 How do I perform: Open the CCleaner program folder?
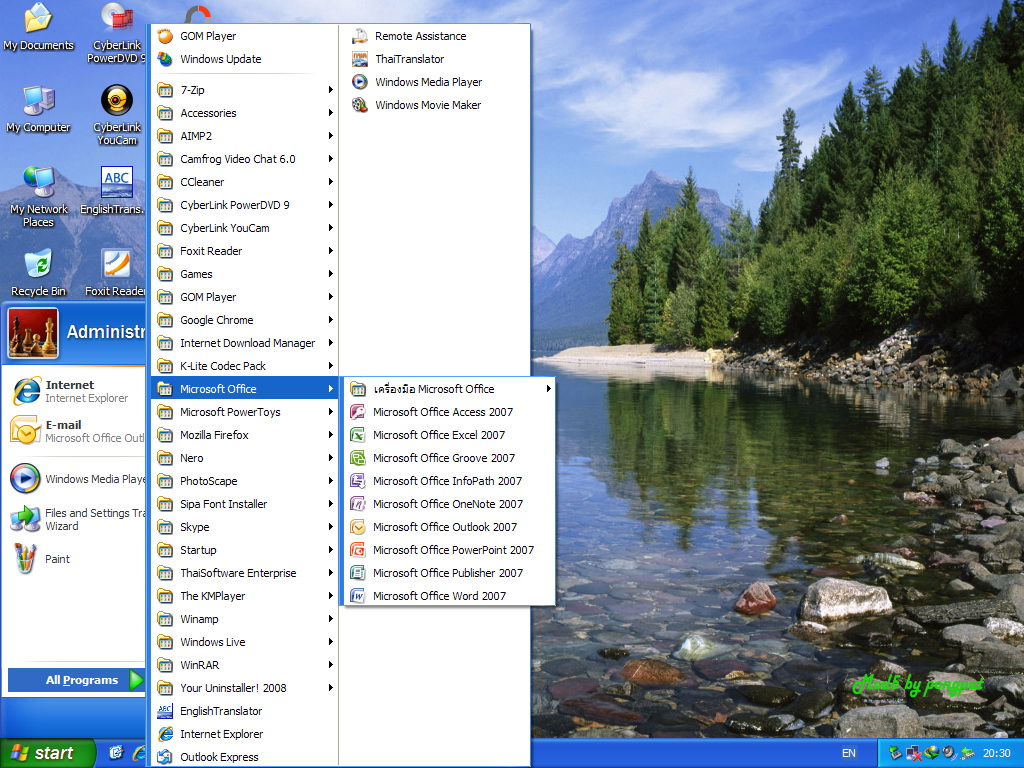coord(245,182)
